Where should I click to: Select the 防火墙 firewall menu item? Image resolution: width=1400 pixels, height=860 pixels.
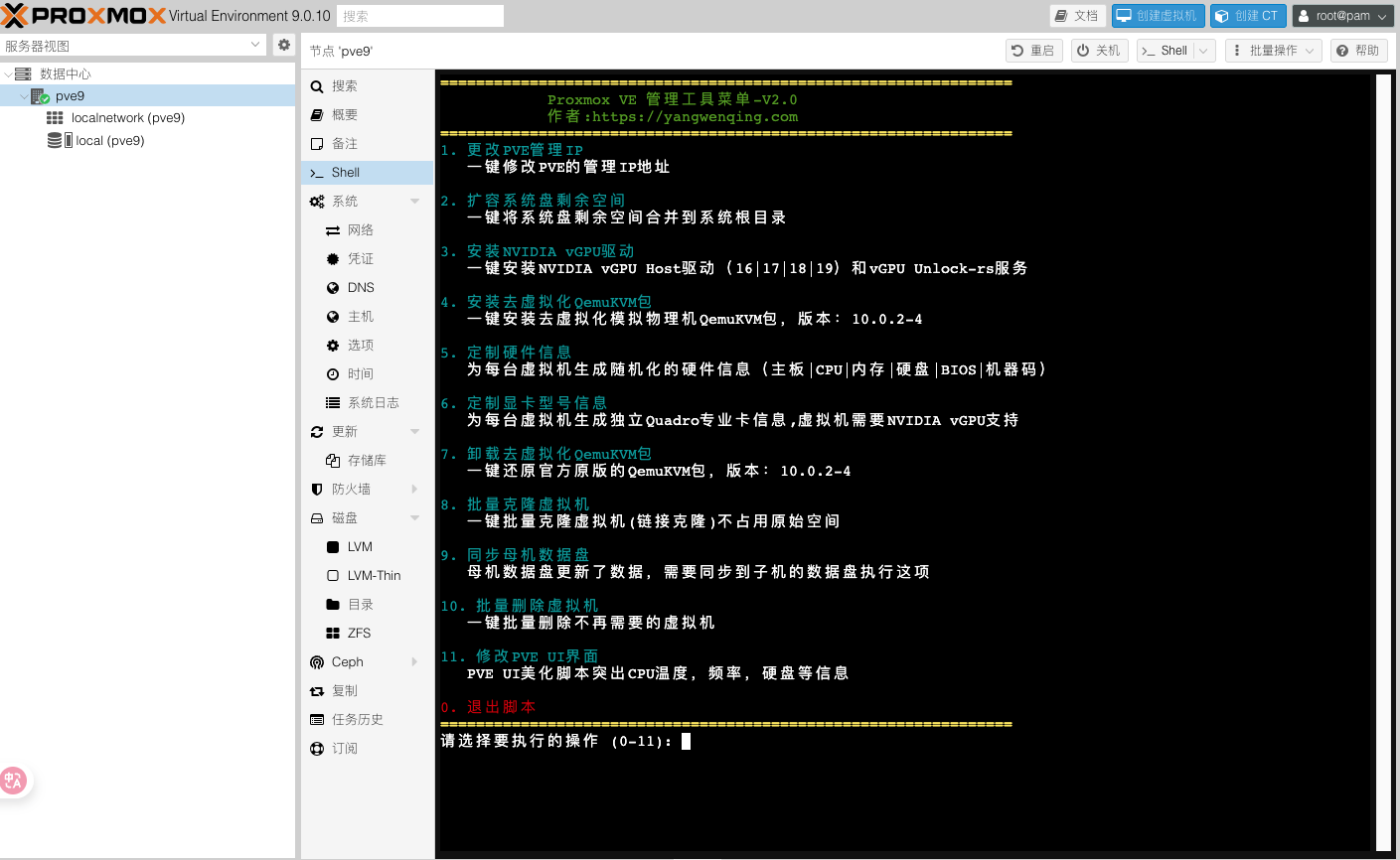point(352,490)
